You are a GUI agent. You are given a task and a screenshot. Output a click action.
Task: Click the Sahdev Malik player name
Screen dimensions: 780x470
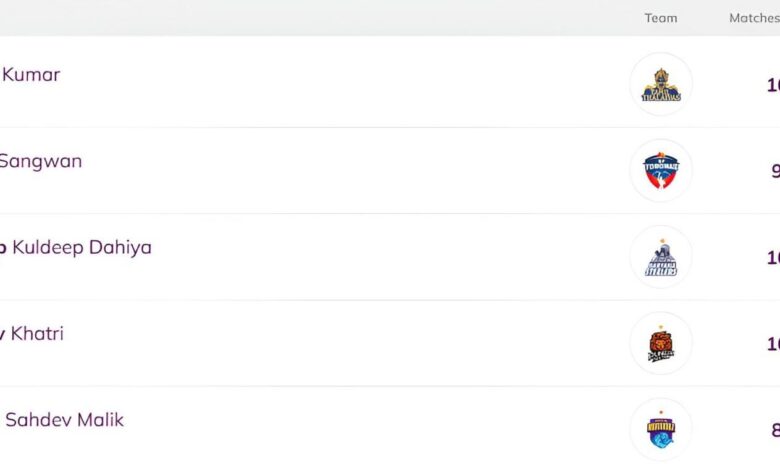click(x=64, y=420)
